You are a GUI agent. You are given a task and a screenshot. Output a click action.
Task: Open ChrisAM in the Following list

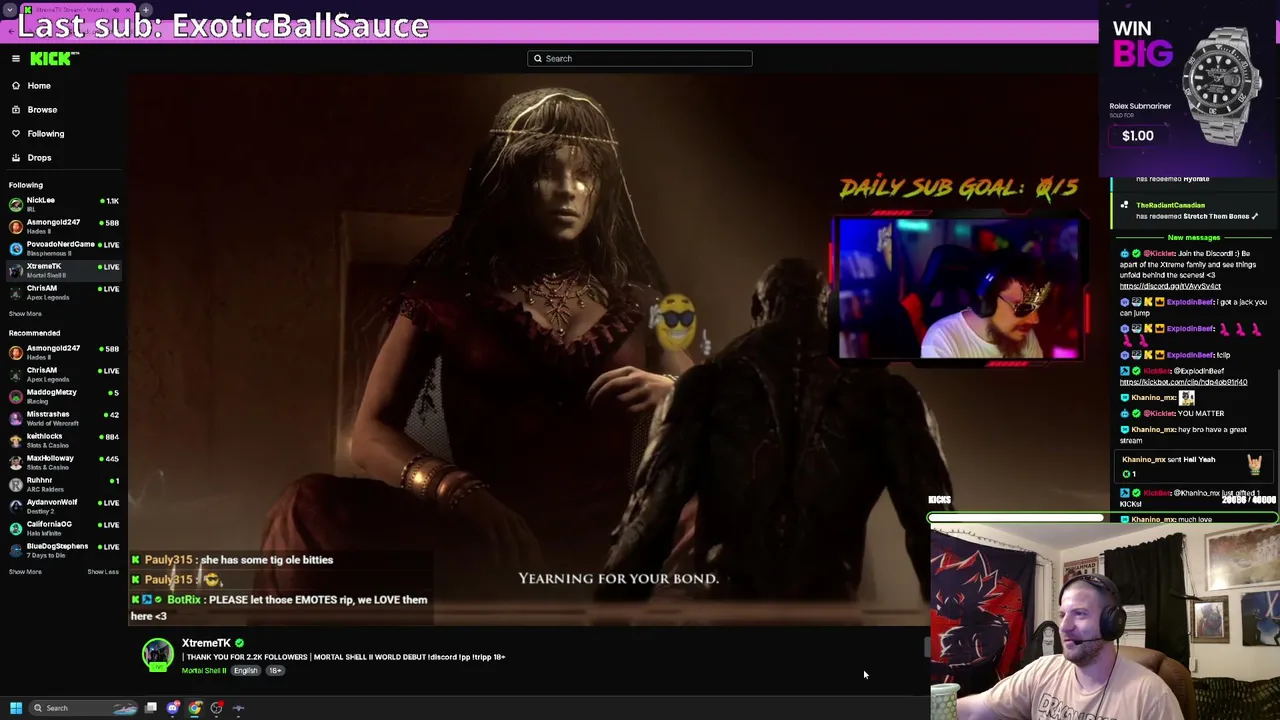point(64,292)
